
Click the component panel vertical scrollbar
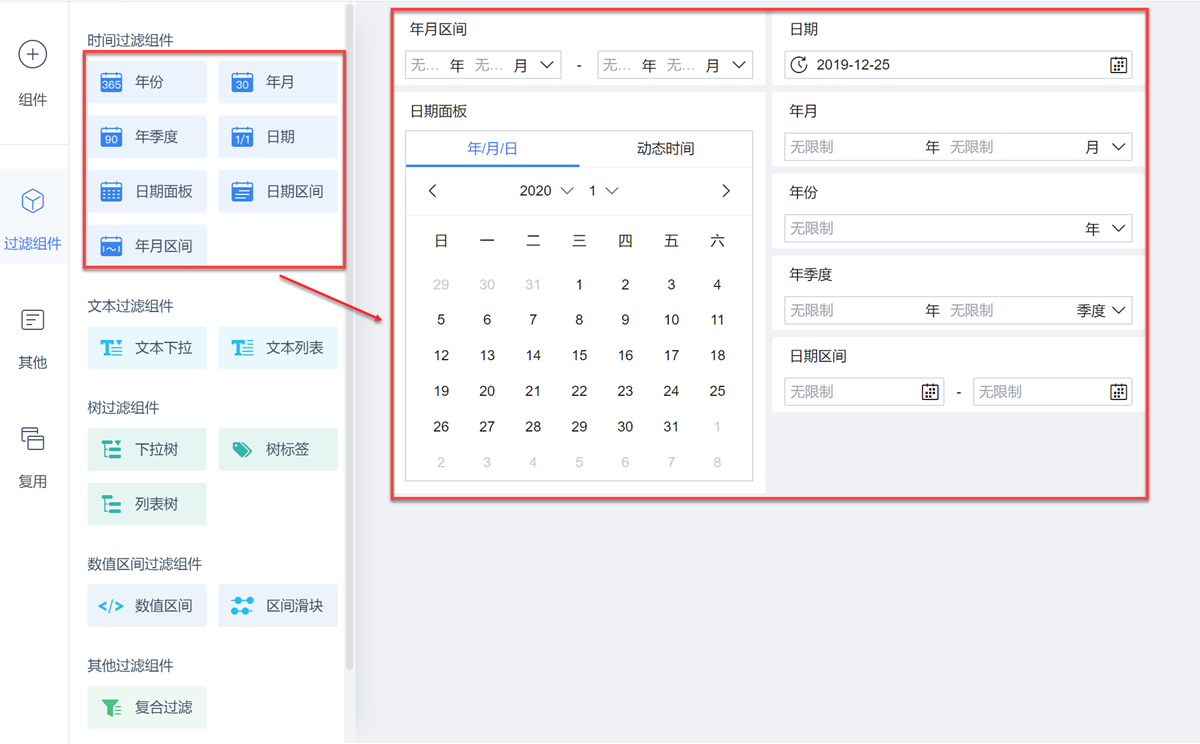pos(349,335)
